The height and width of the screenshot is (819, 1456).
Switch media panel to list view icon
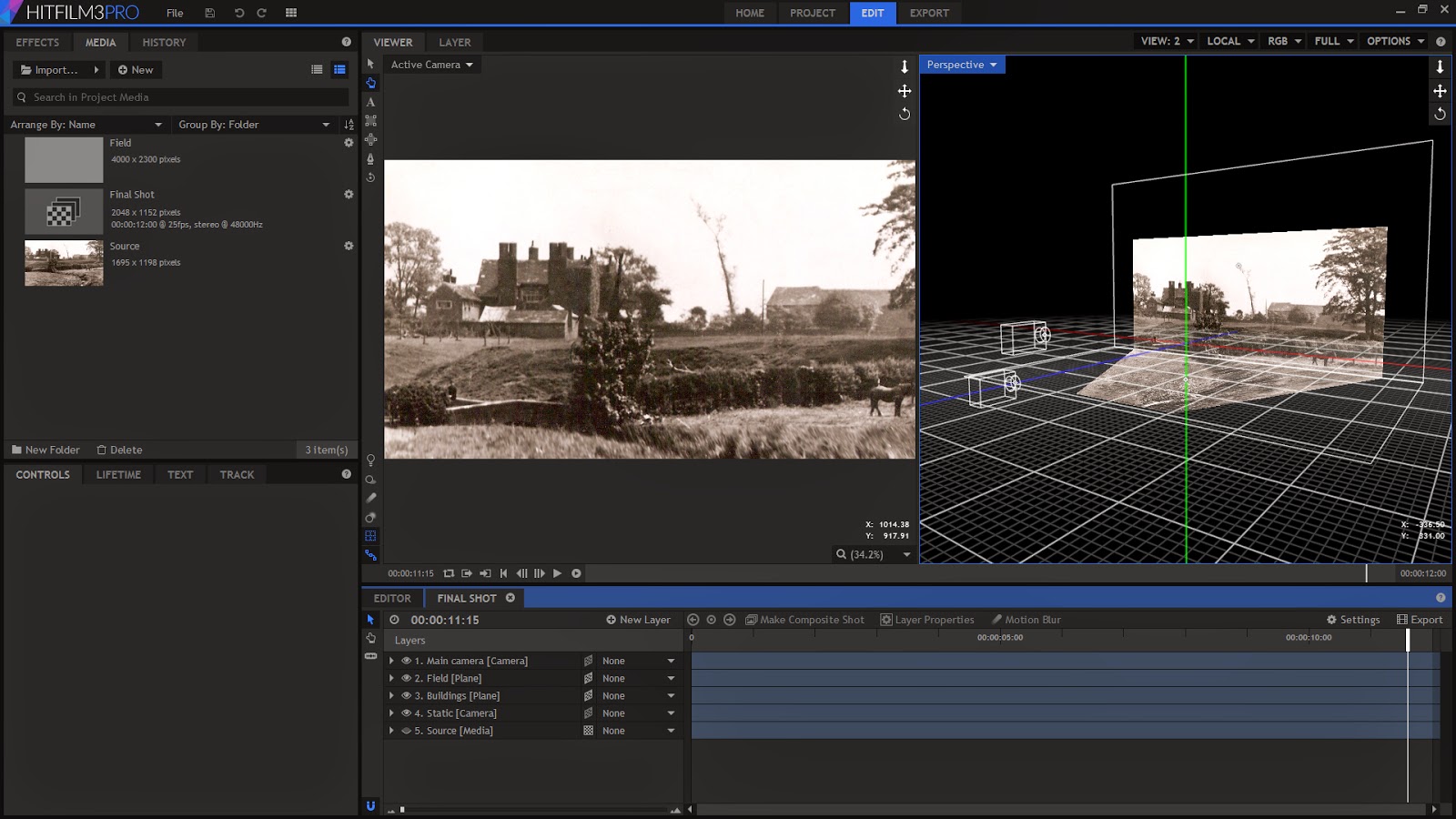coord(317,69)
